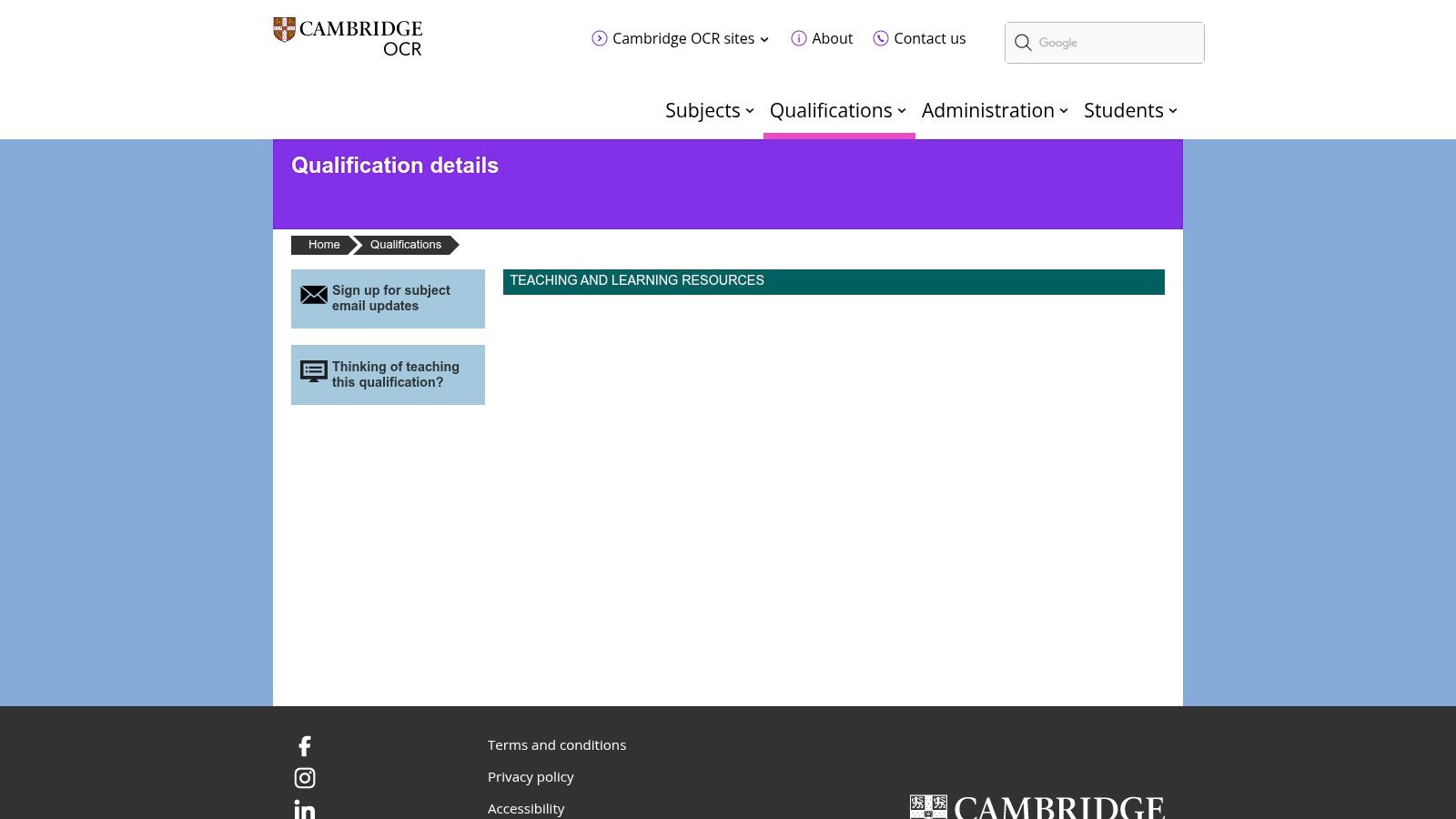
Task: Click the search magnifier icon
Action: pyautogui.click(x=1023, y=43)
